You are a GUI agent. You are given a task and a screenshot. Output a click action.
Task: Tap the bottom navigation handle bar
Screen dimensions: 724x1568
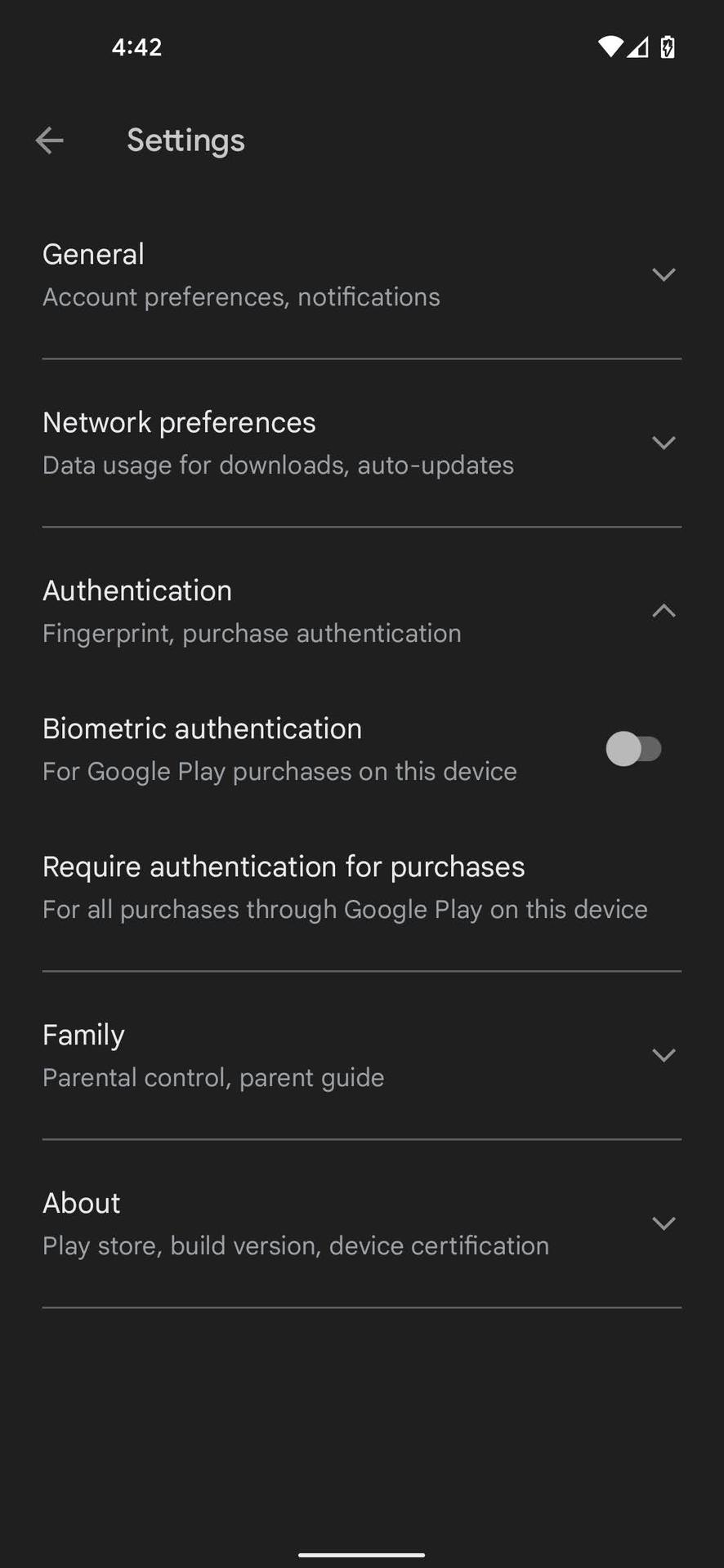click(x=361, y=1554)
